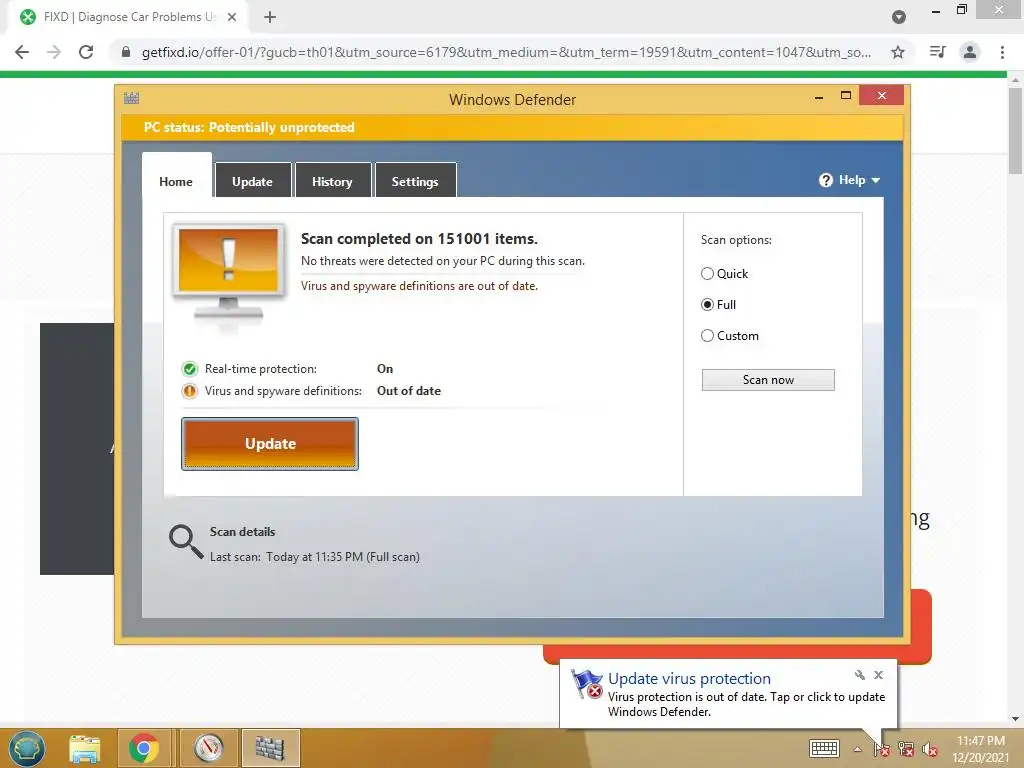Open Google Chrome from the taskbar
Image resolution: width=1024 pixels, height=768 pixels.
(144, 748)
